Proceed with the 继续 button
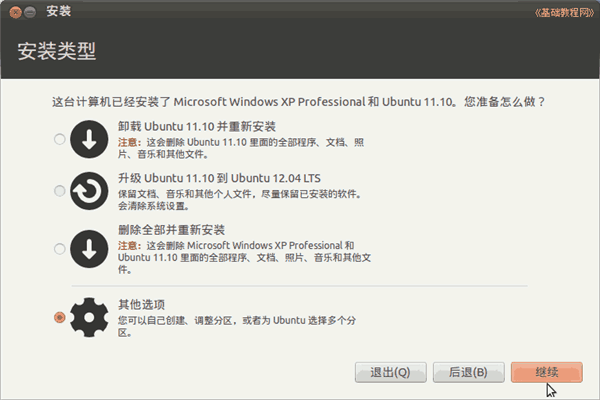600x400 pixels. coord(547,372)
